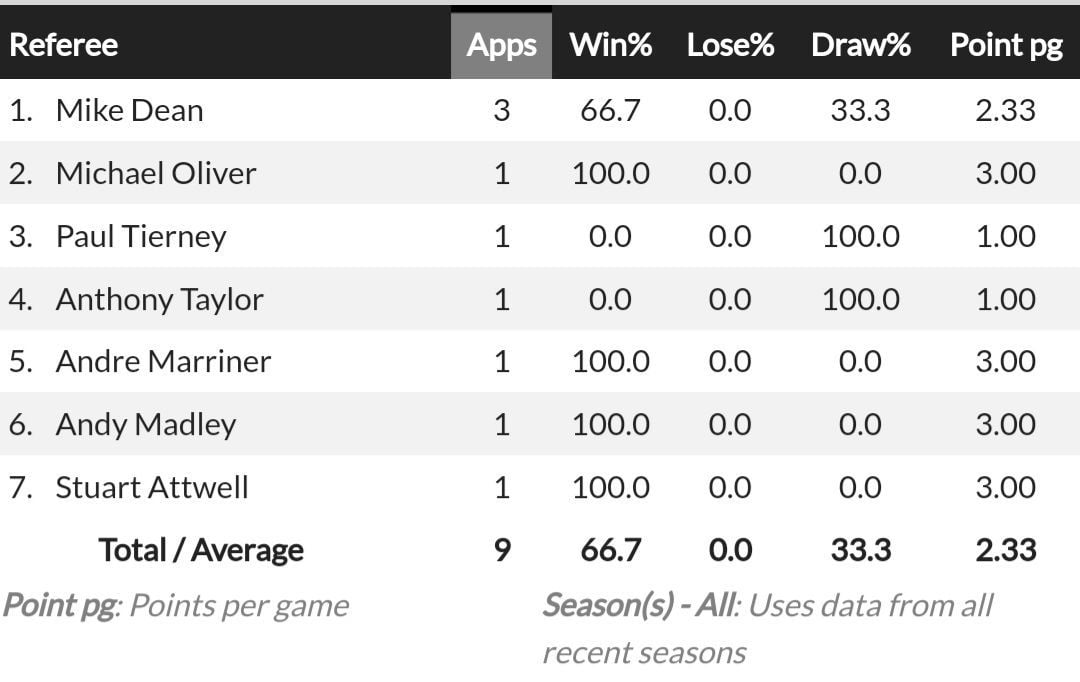Click the Total / Average row label
This screenshot has height=682, width=1080.
[x=201, y=550]
